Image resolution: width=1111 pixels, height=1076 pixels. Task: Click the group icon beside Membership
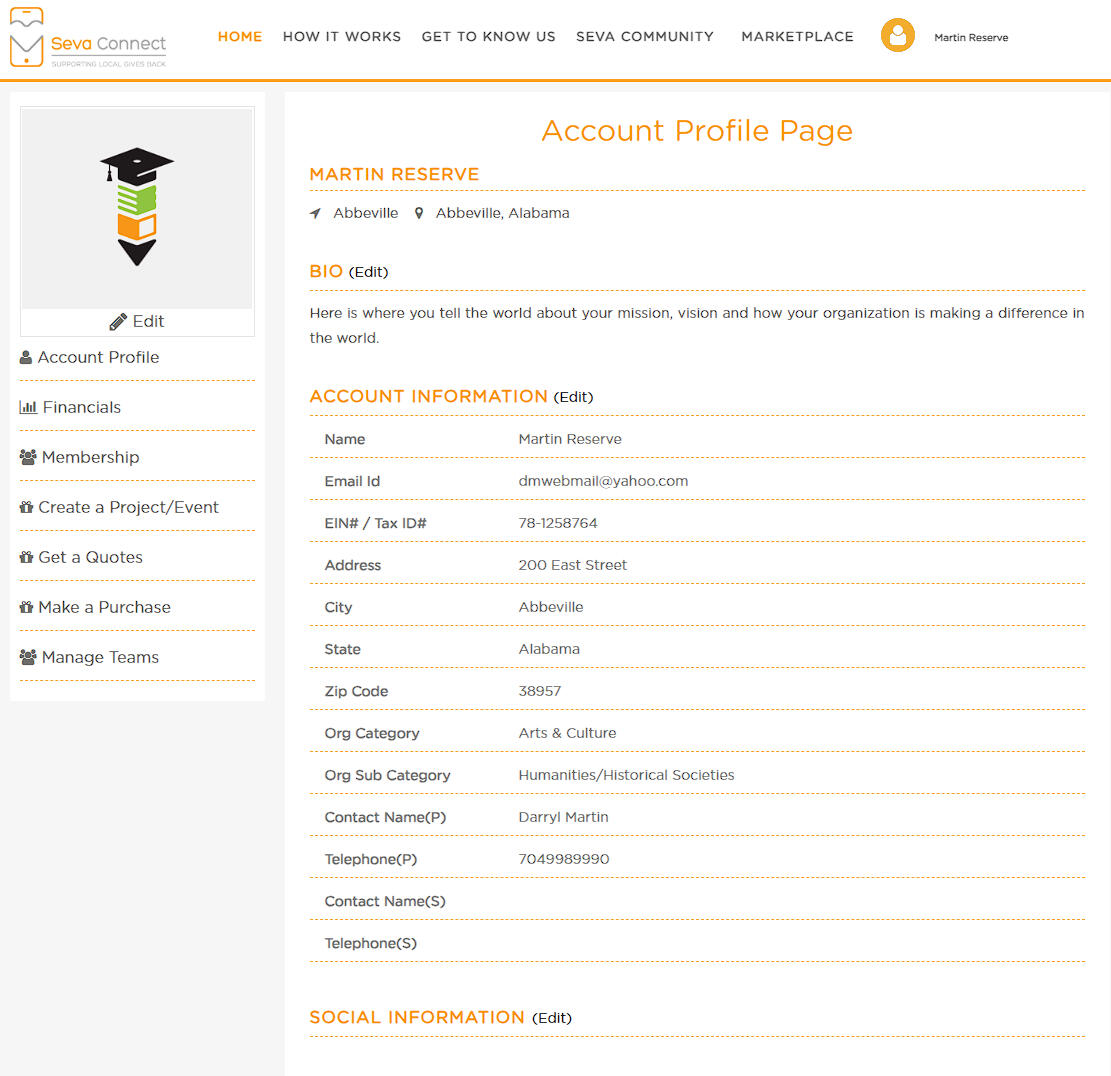click(28, 457)
